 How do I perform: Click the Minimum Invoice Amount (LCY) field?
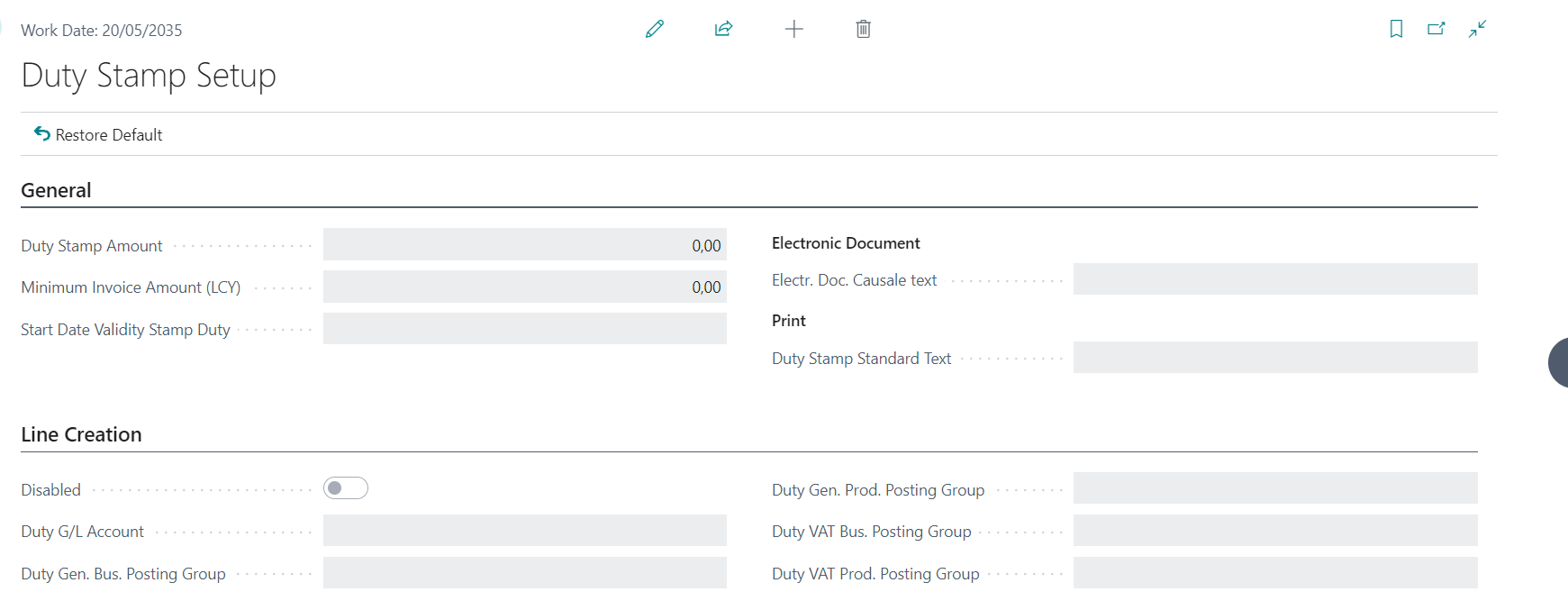click(525, 287)
